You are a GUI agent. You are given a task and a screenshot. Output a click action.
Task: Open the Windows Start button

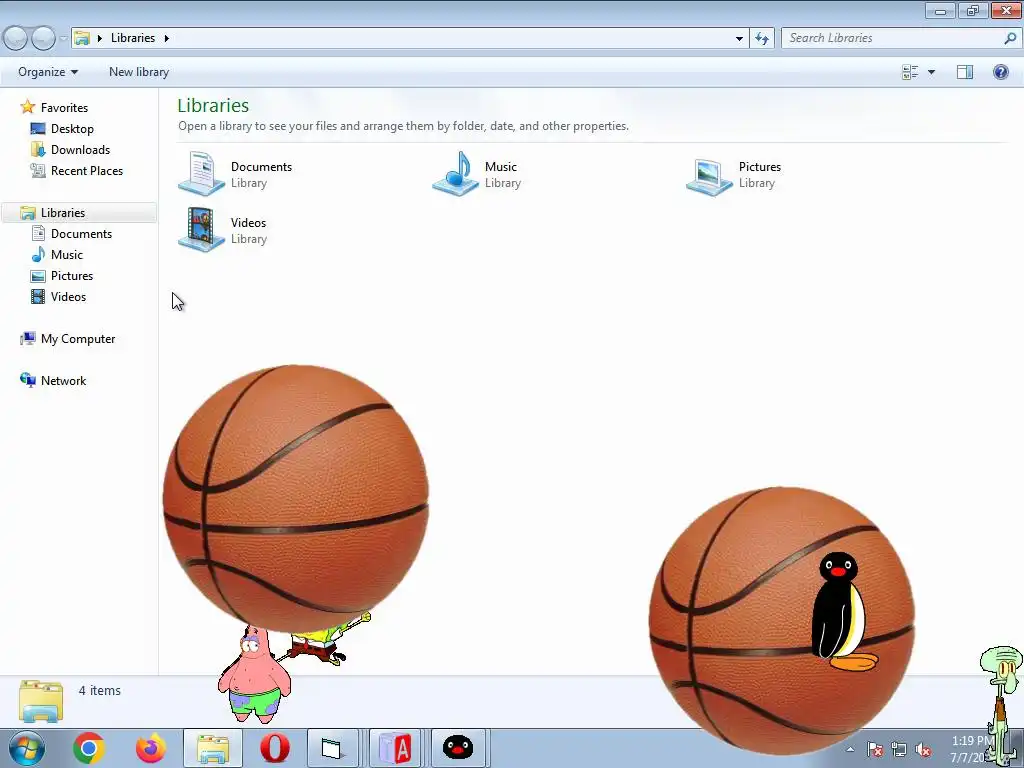(27, 748)
